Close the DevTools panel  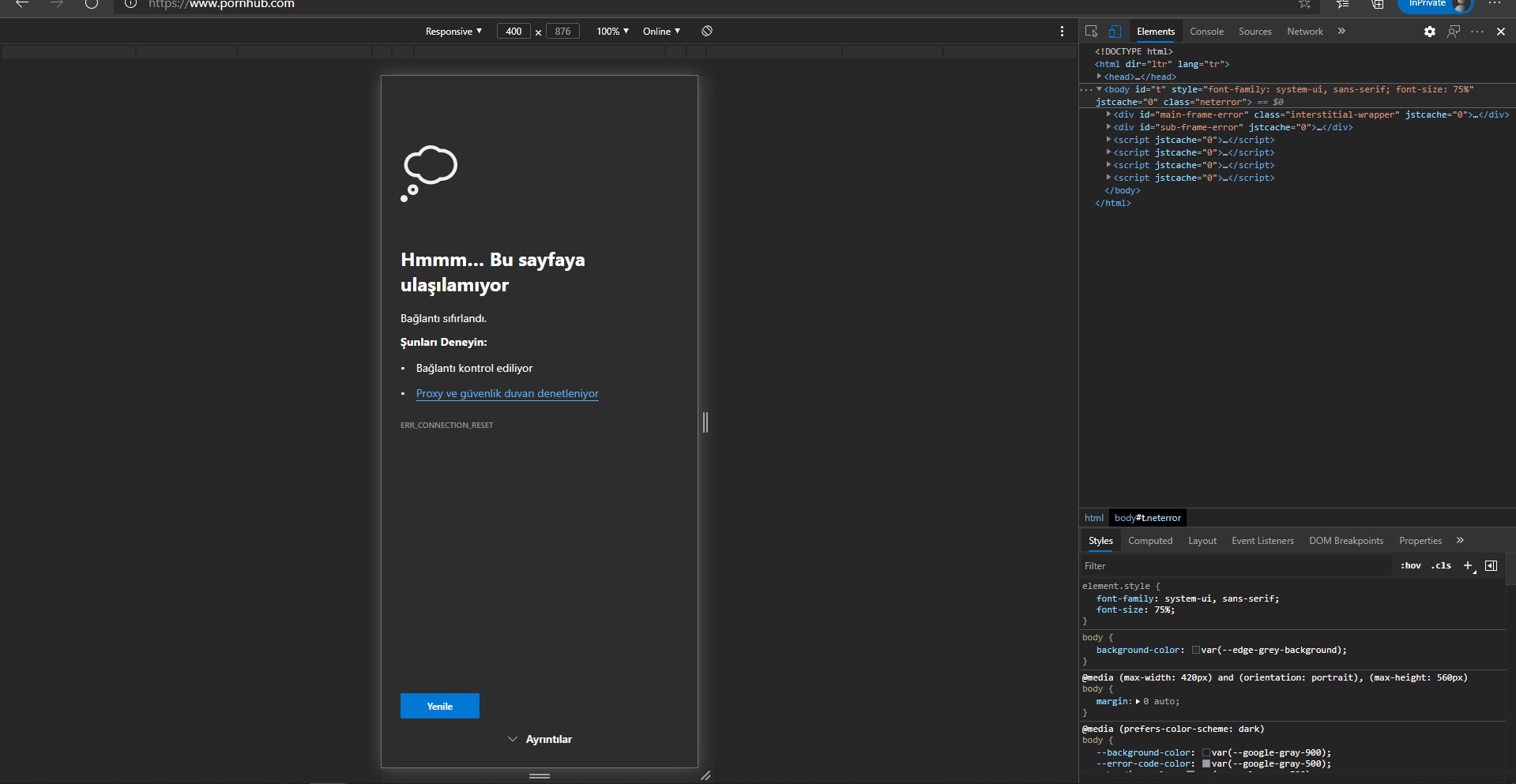[1501, 32]
